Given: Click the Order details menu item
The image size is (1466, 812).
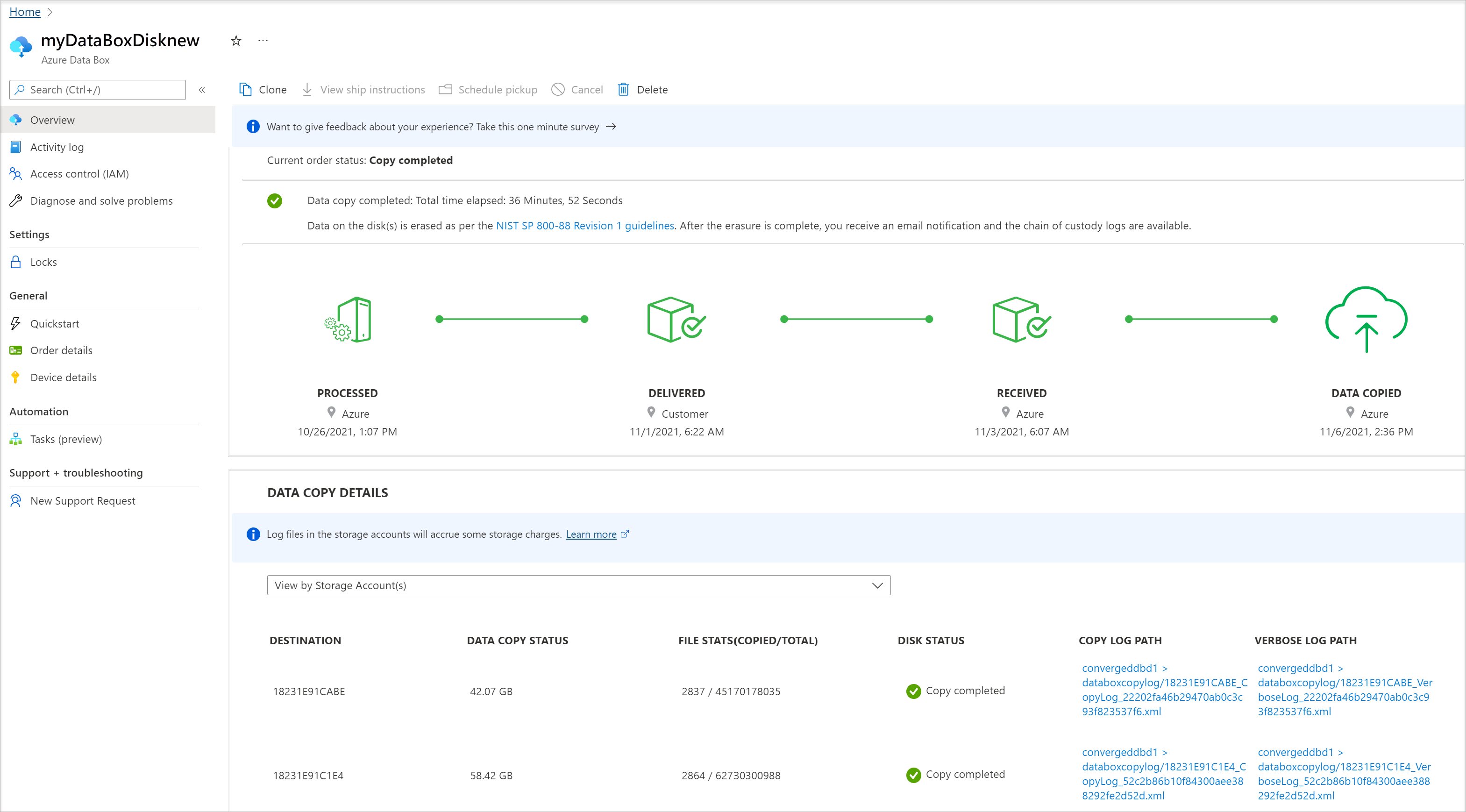Looking at the screenshot, I should point(62,349).
